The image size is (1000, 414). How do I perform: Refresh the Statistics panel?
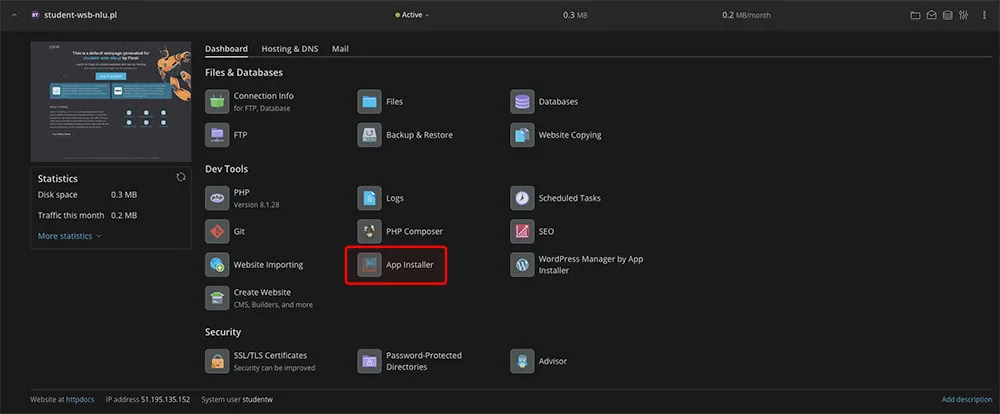point(180,177)
